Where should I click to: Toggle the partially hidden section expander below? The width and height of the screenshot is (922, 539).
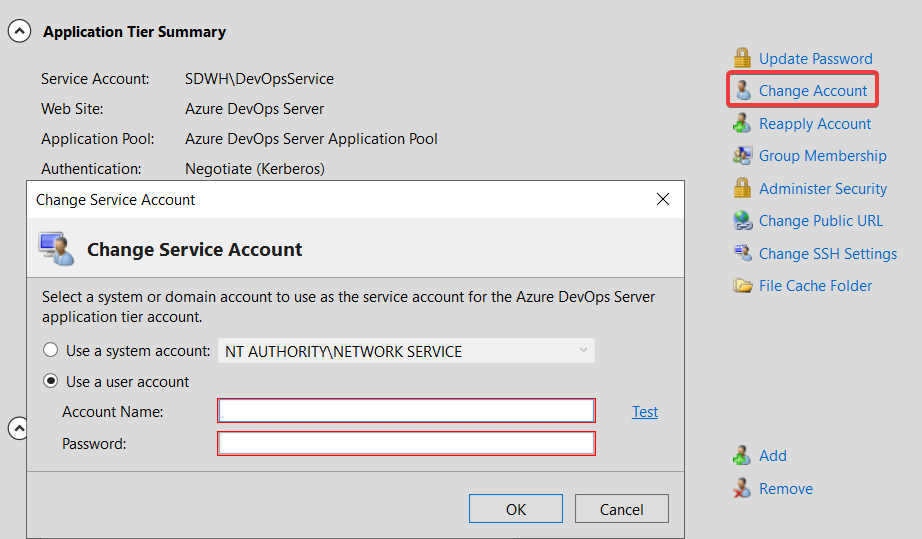tap(17, 428)
